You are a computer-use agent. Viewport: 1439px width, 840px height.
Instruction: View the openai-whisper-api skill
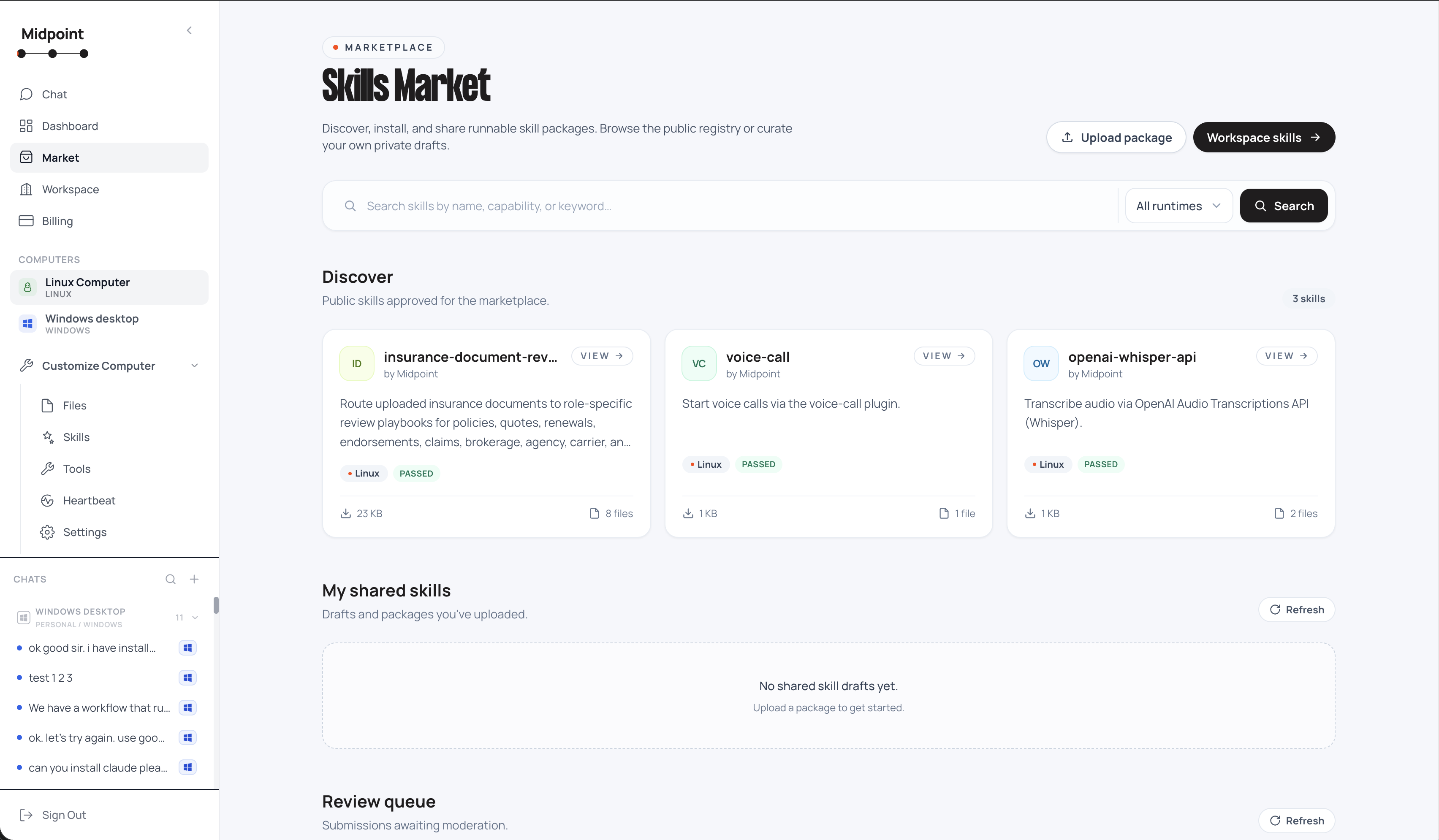coord(1287,356)
